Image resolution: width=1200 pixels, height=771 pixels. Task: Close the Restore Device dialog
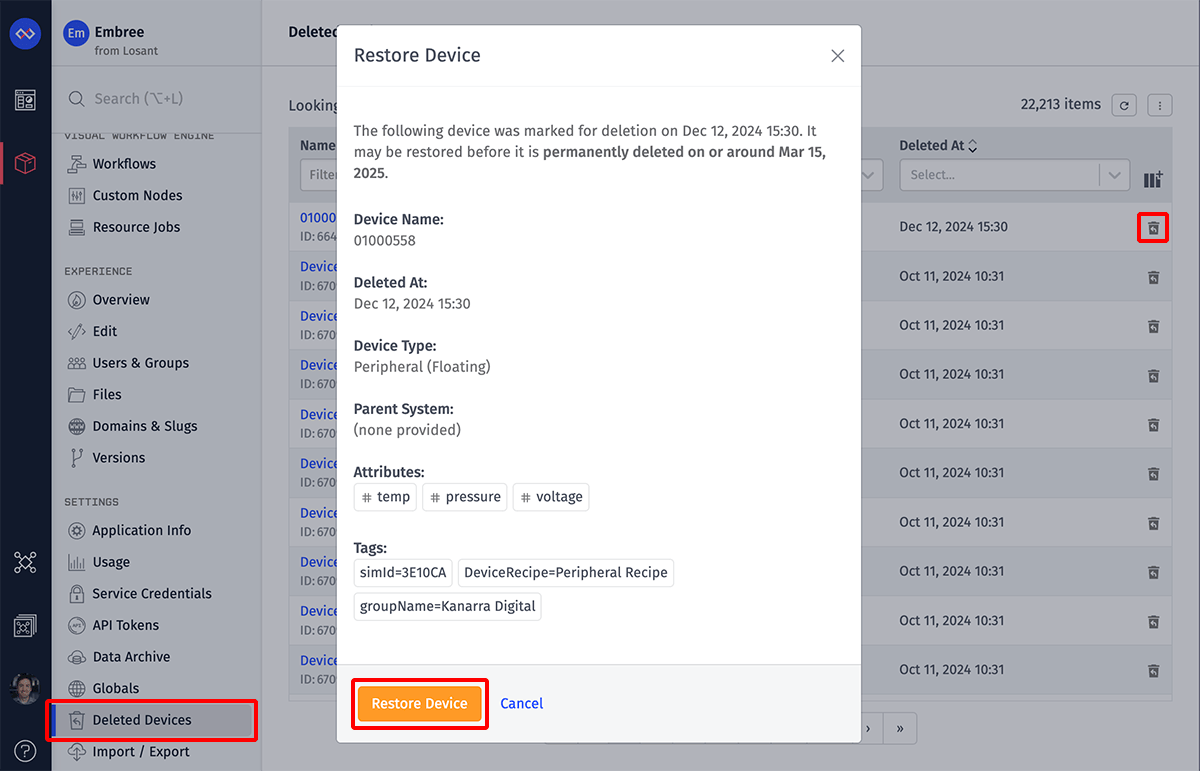point(838,56)
